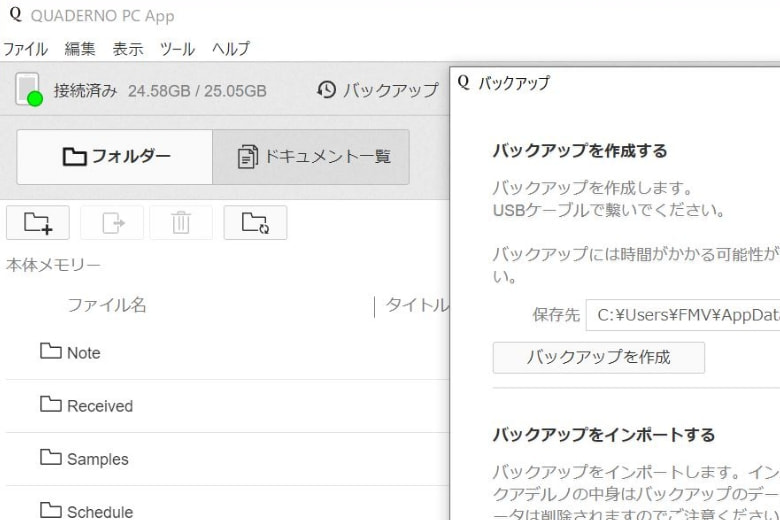Click the new folder icon button
This screenshot has height=520, width=780.
pyautogui.click(x=38, y=222)
